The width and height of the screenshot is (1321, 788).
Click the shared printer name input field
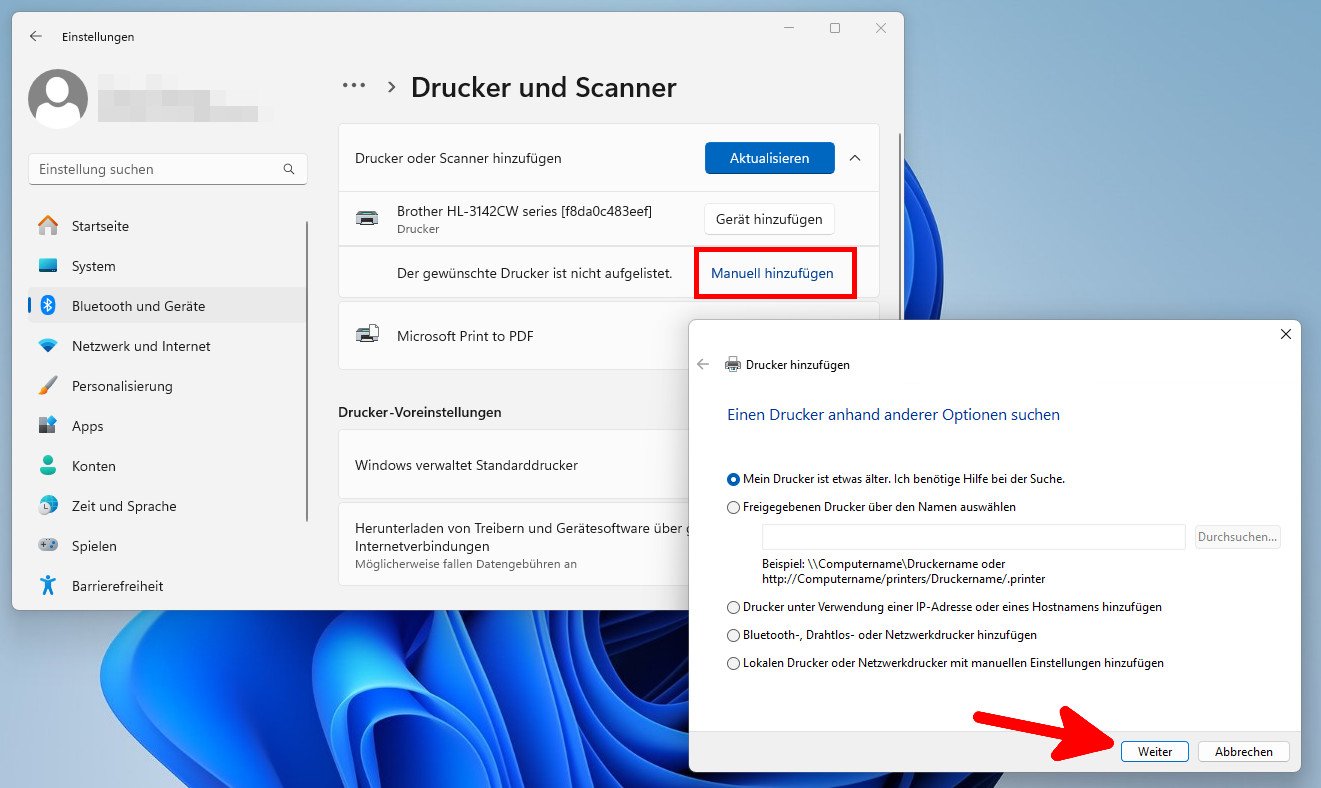pos(972,537)
